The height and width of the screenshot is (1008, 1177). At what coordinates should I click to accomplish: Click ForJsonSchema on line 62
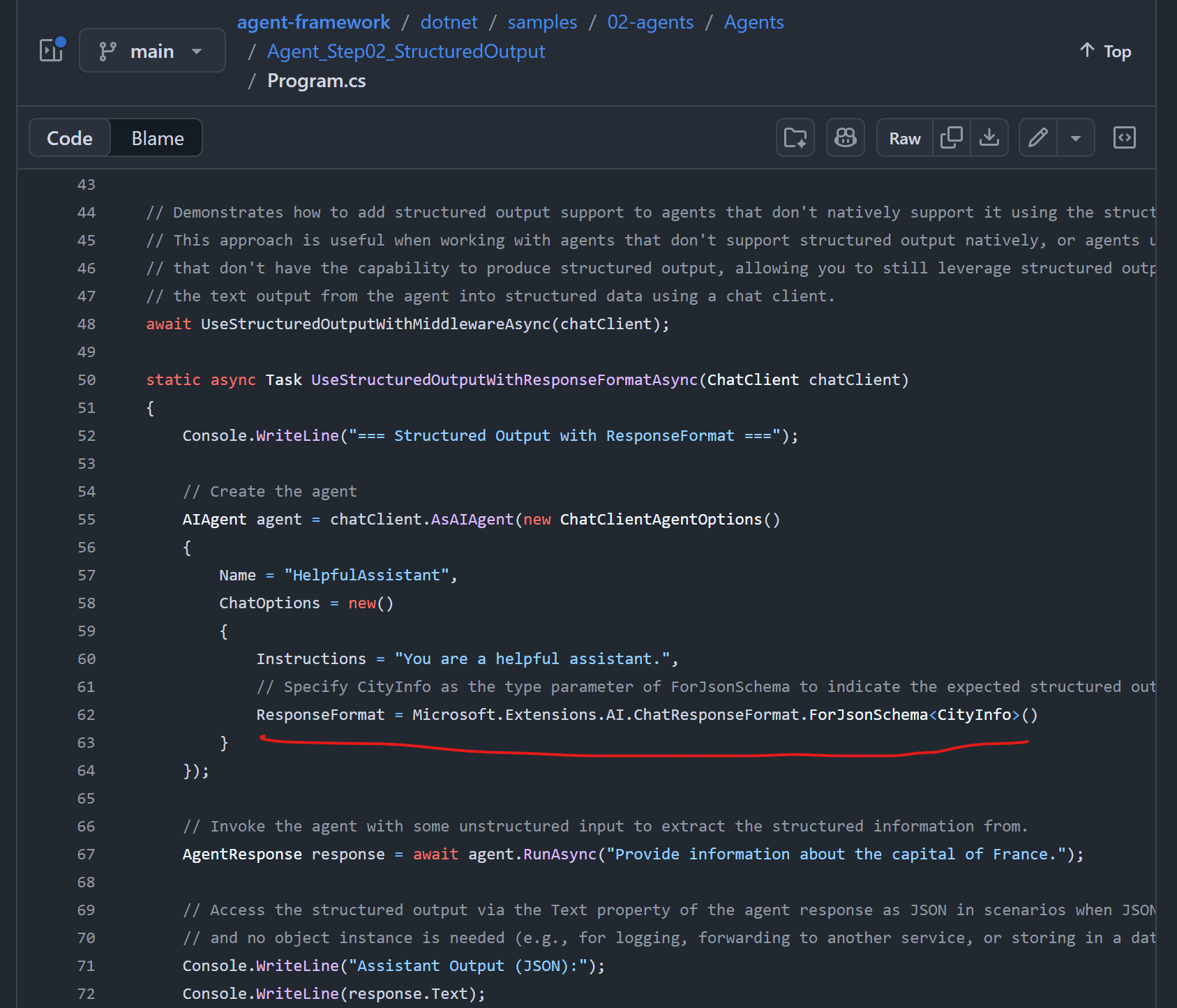click(x=869, y=714)
